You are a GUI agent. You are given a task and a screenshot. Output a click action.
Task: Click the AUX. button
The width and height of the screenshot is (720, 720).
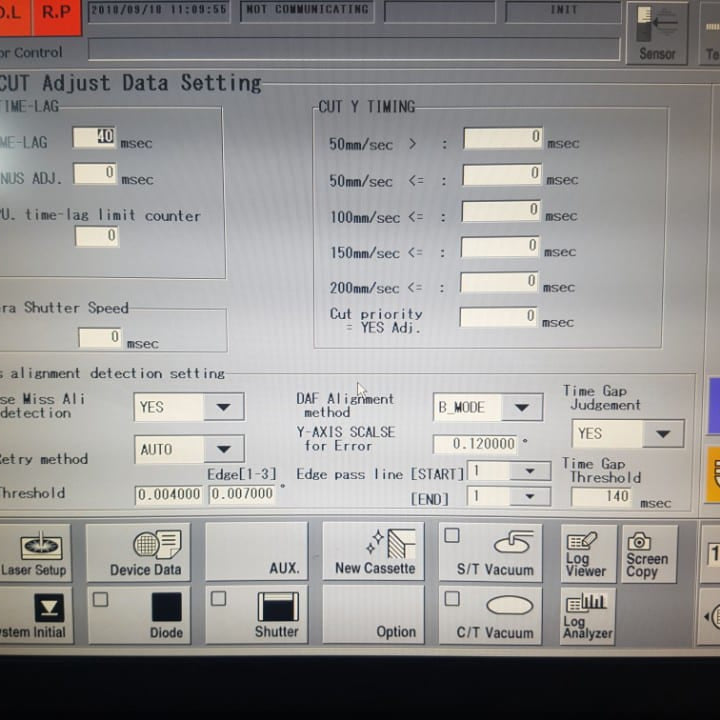pos(256,552)
